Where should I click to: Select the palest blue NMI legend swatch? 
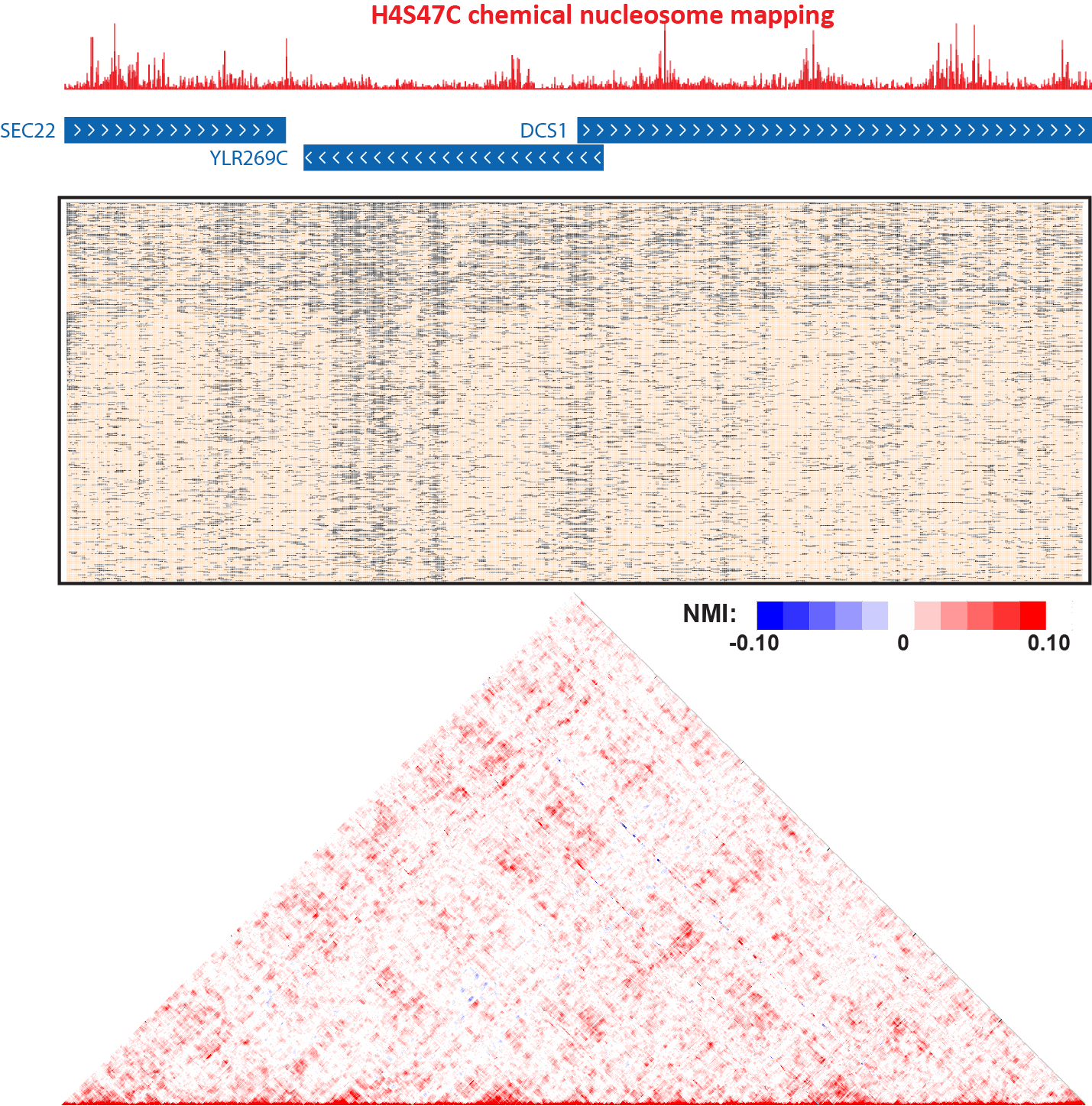(x=875, y=615)
